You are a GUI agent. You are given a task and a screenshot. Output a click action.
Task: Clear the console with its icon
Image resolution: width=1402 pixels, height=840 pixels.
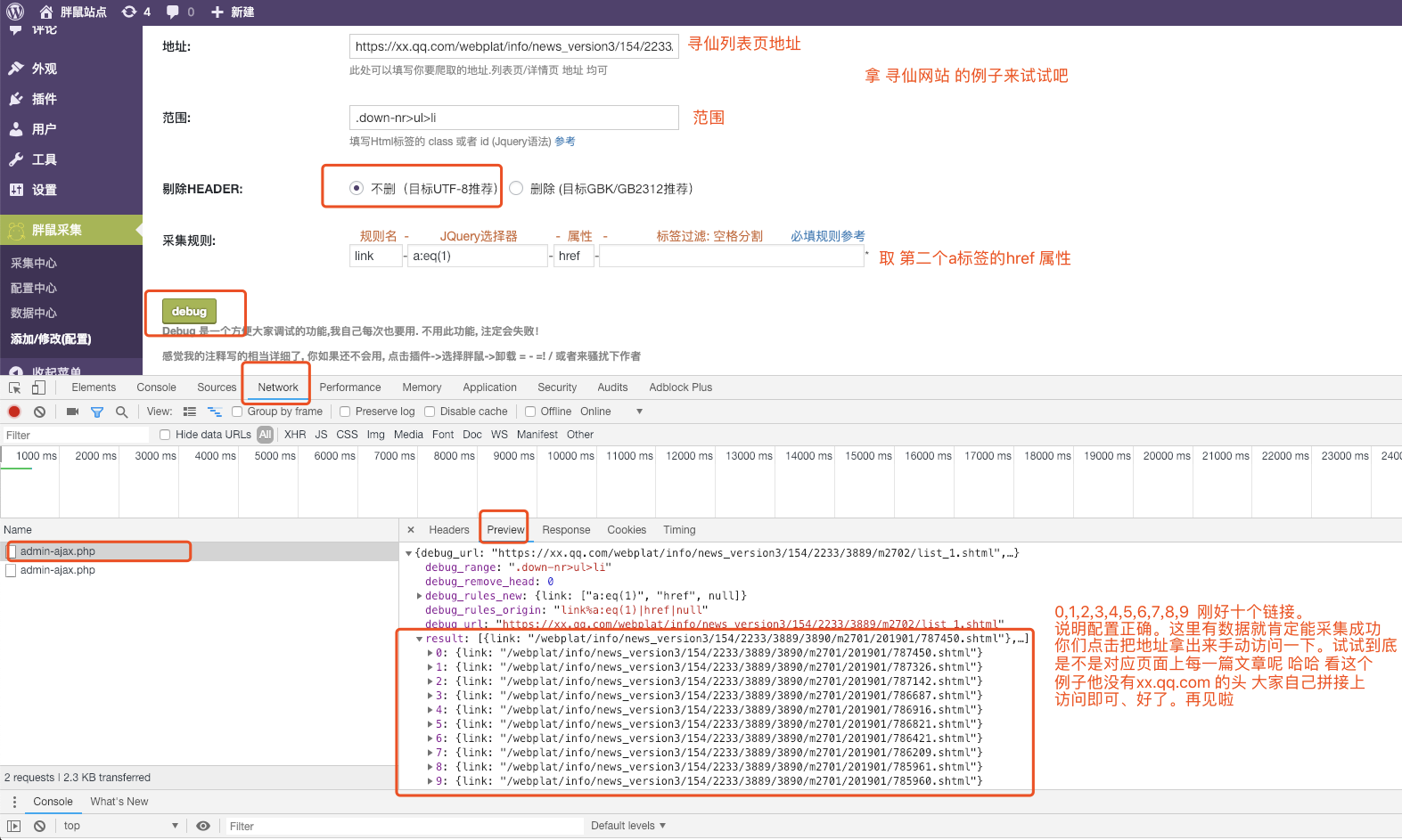tap(39, 827)
